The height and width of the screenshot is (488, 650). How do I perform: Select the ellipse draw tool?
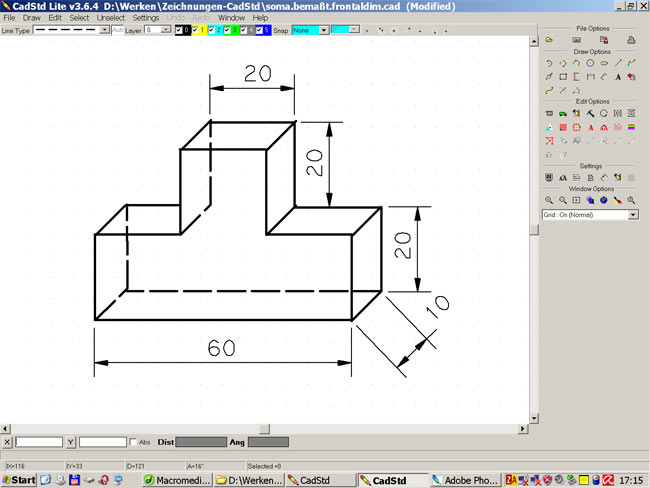[x=604, y=63]
